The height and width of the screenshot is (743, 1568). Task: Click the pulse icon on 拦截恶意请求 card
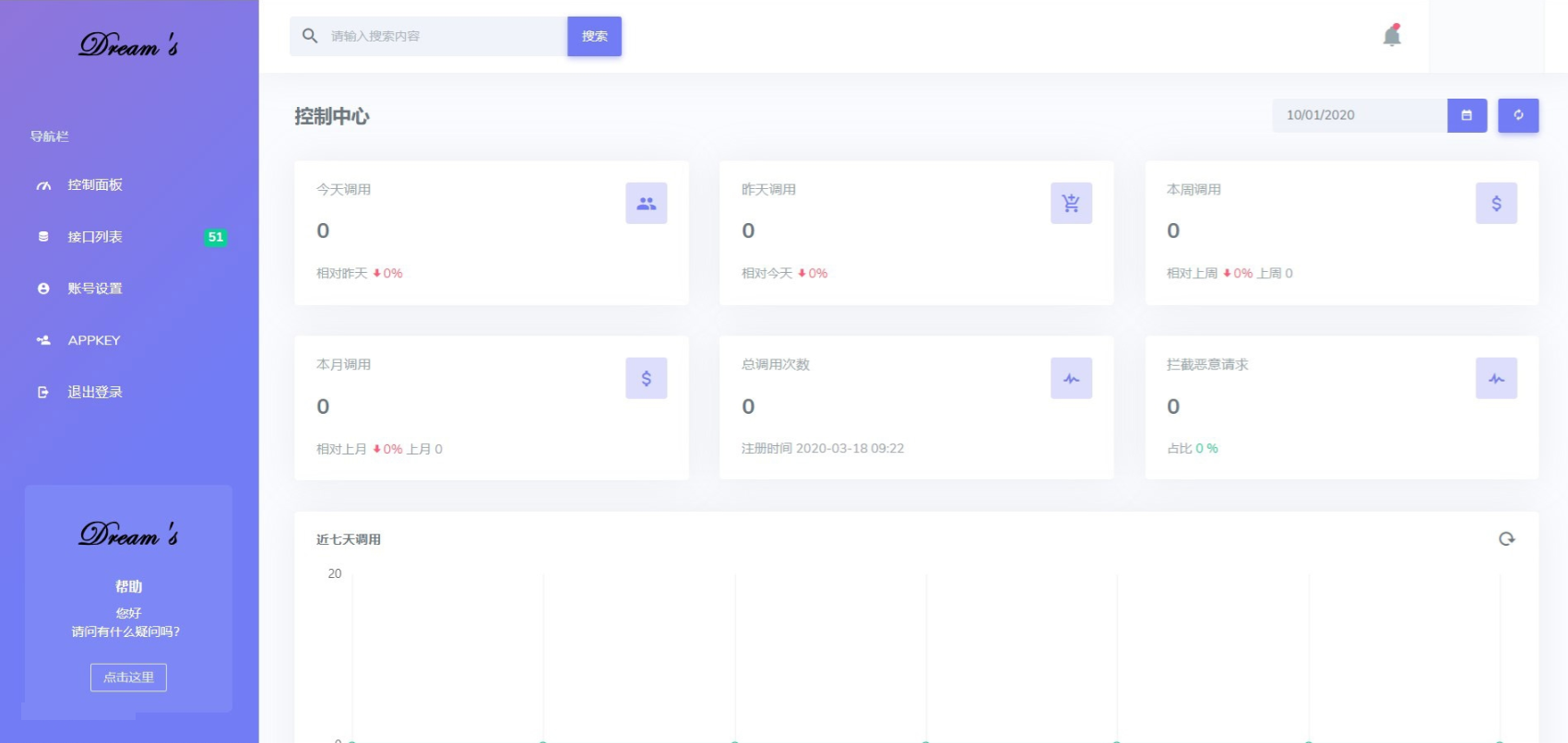[x=1496, y=378]
